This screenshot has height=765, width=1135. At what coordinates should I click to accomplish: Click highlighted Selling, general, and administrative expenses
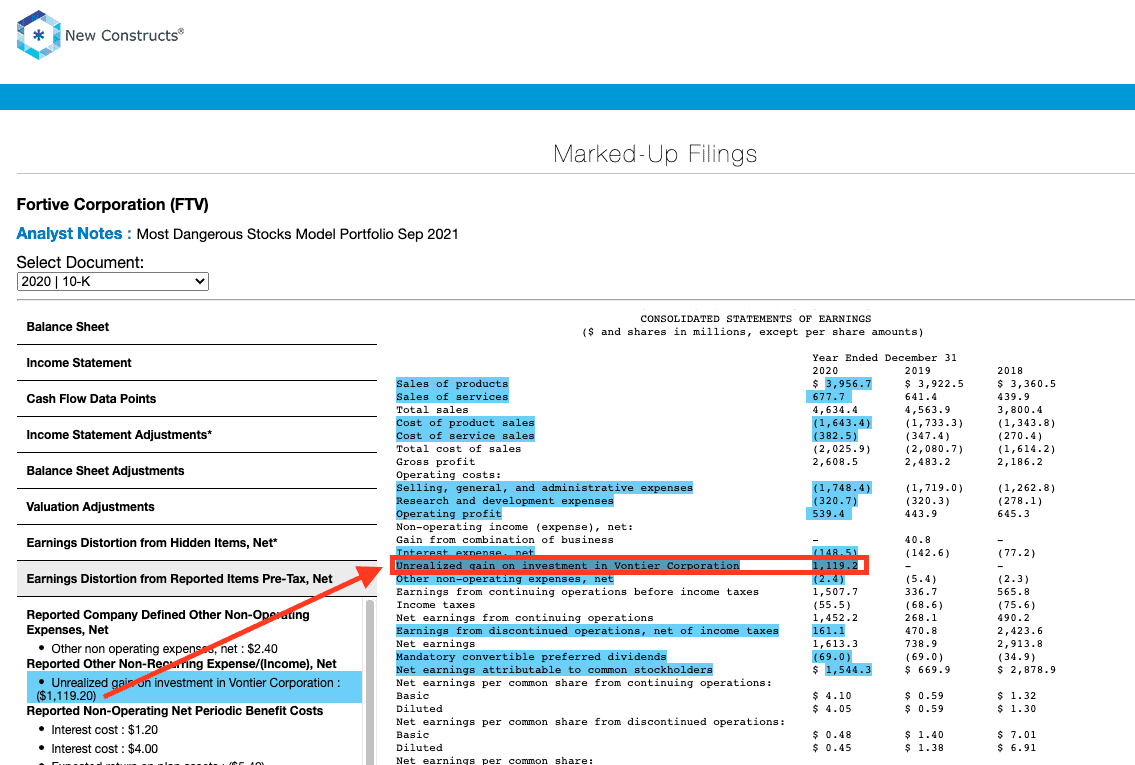point(544,488)
